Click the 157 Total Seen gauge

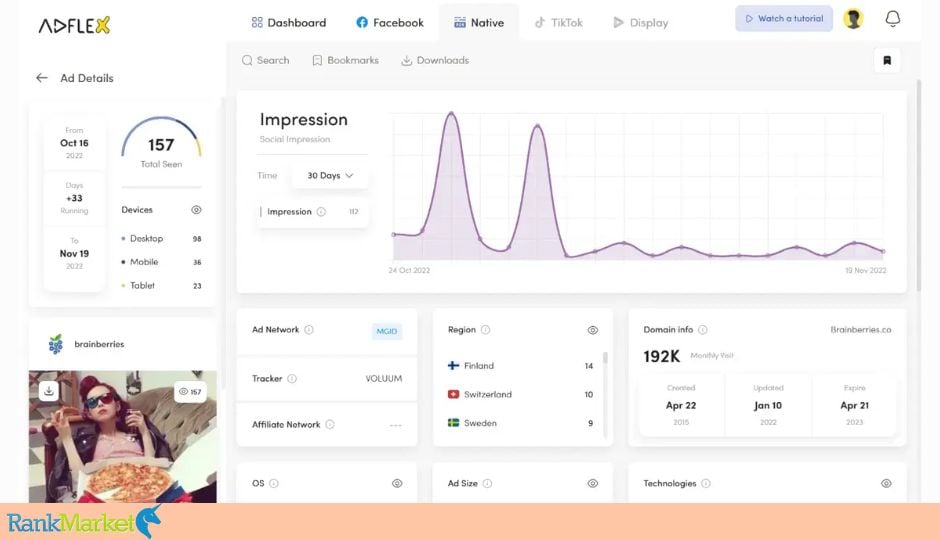(x=161, y=144)
